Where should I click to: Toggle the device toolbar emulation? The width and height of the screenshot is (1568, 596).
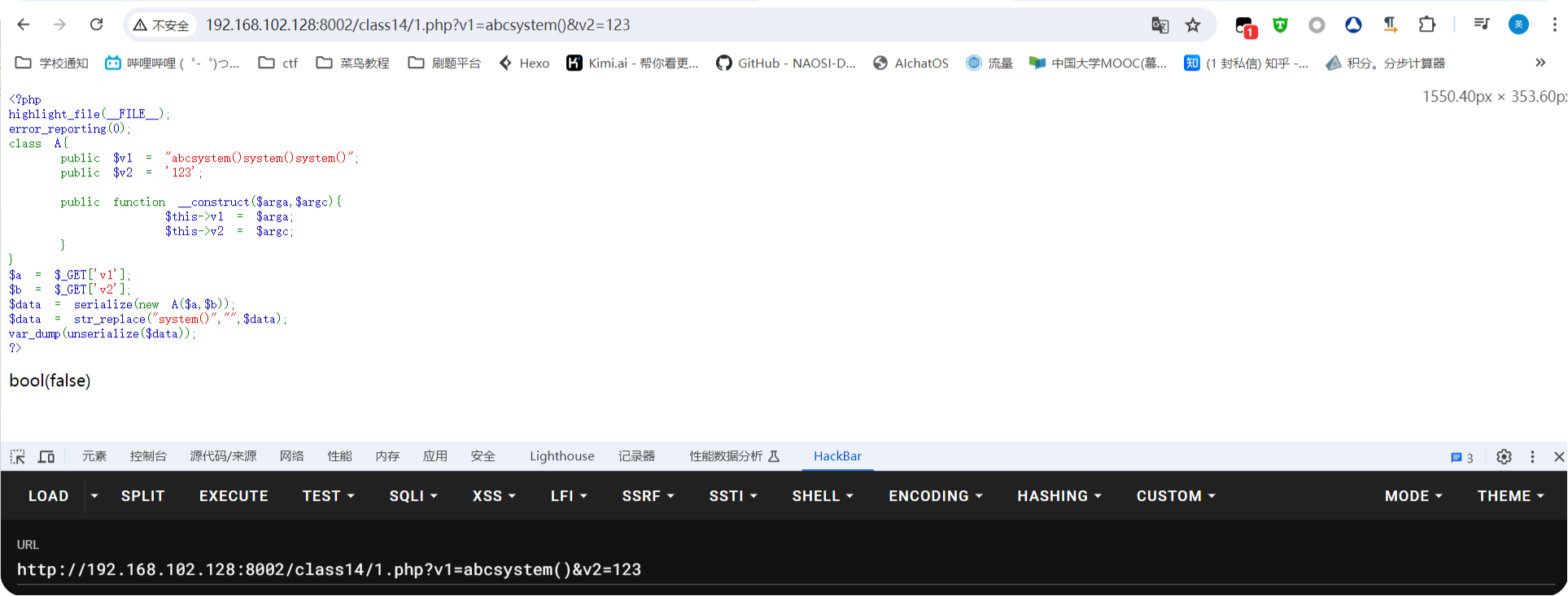[x=46, y=457]
